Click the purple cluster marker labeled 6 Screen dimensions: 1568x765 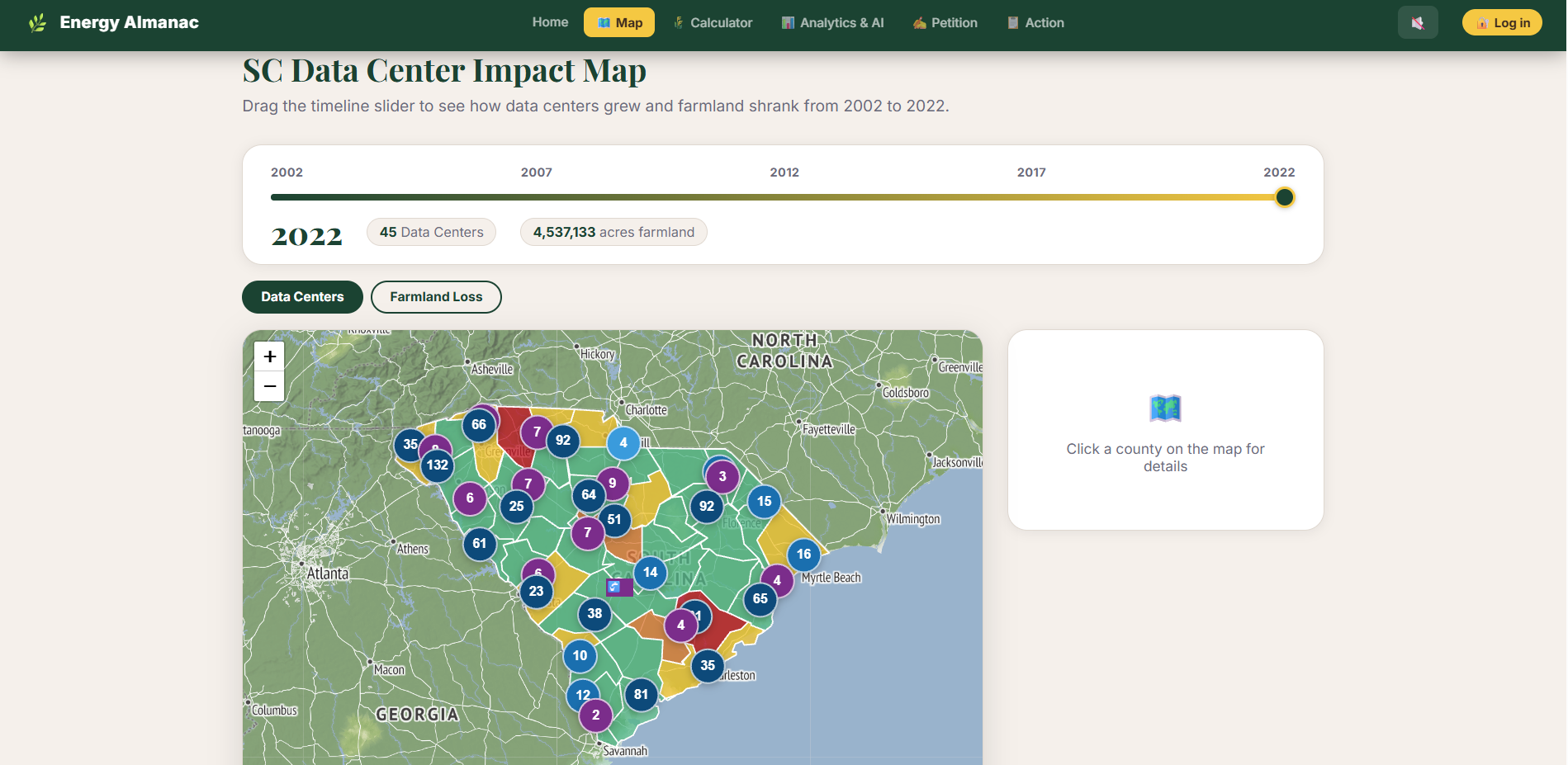click(470, 498)
